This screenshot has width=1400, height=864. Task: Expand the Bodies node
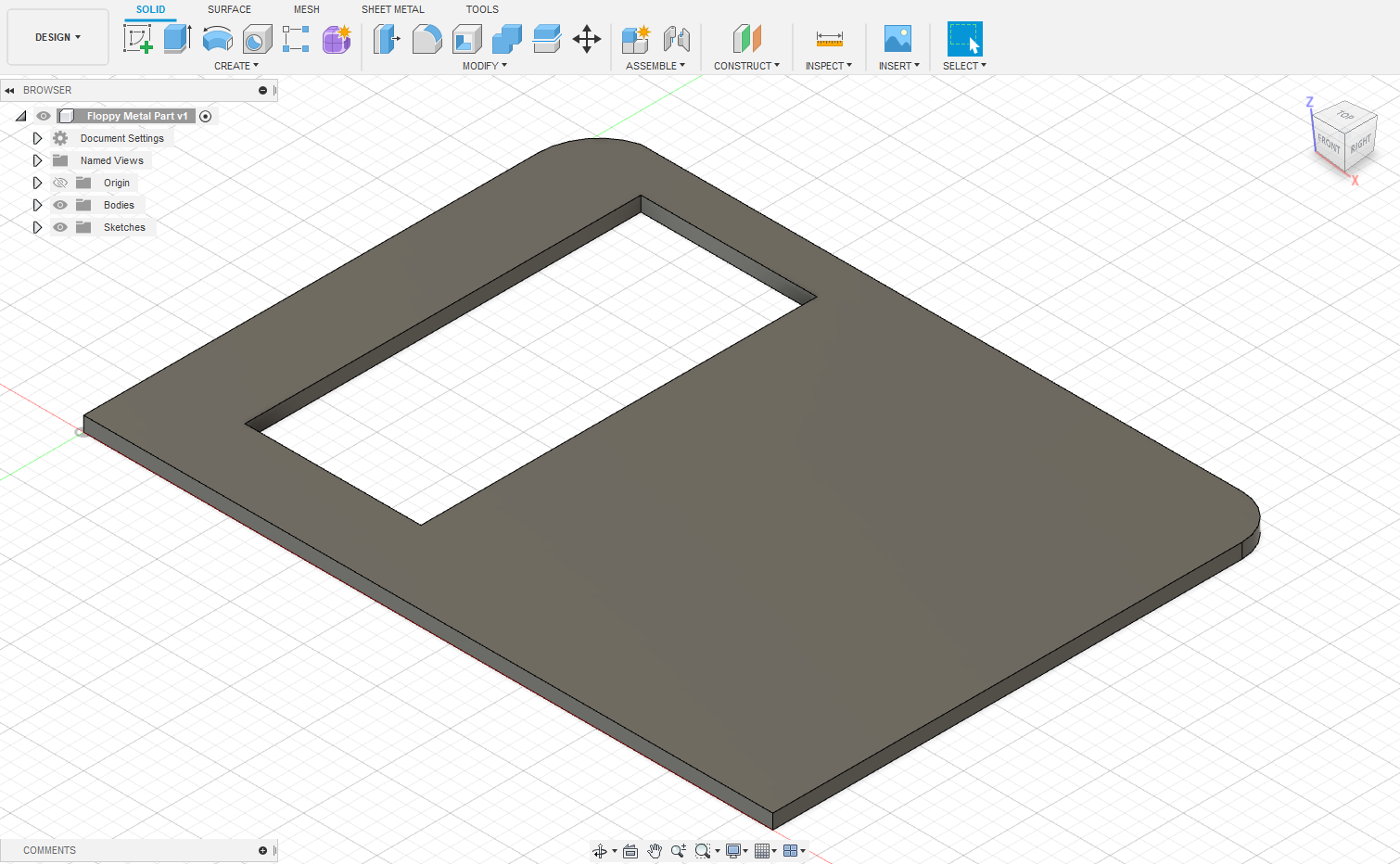[37, 205]
